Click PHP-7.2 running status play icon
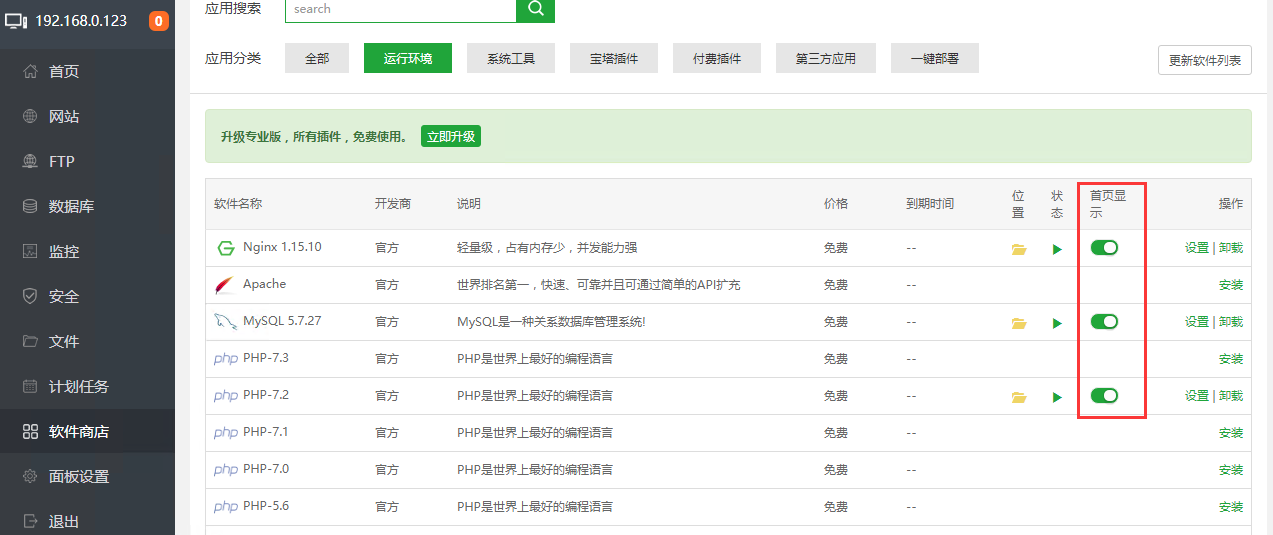This screenshot has height=535, width=1273. click(x=1057, y=397)
